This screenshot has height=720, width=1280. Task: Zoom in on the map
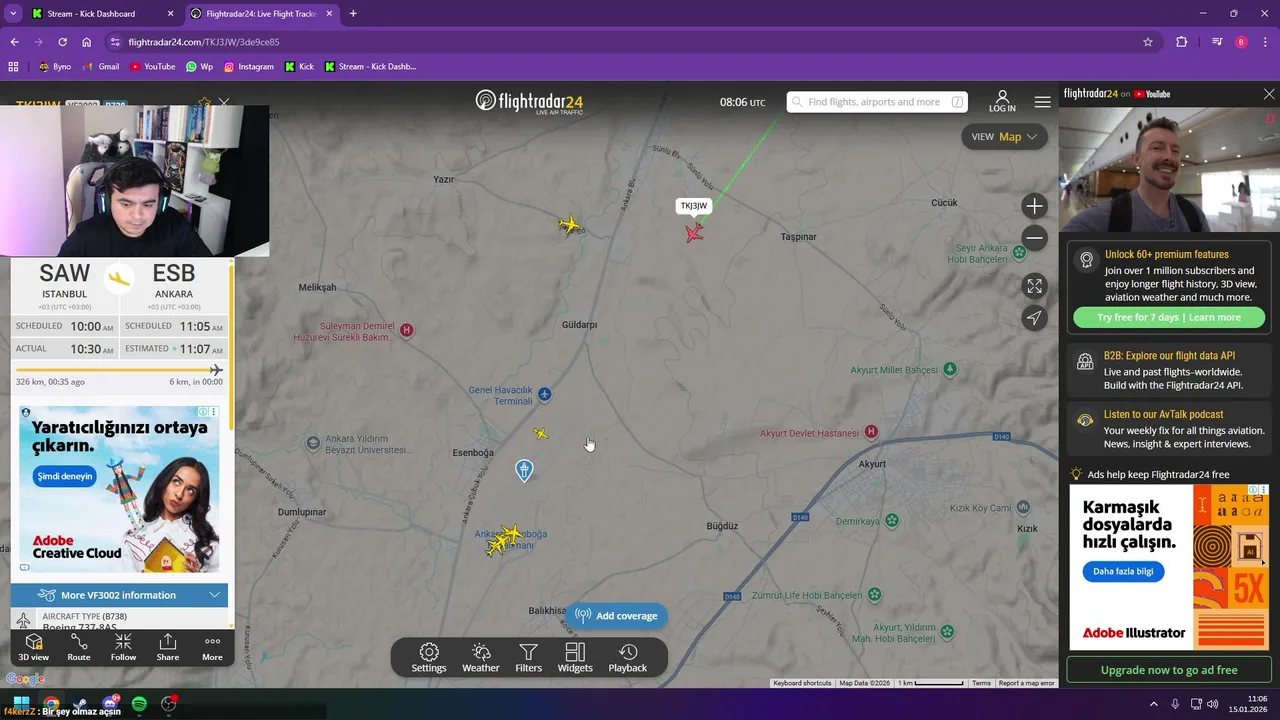tap(1035, 206)
